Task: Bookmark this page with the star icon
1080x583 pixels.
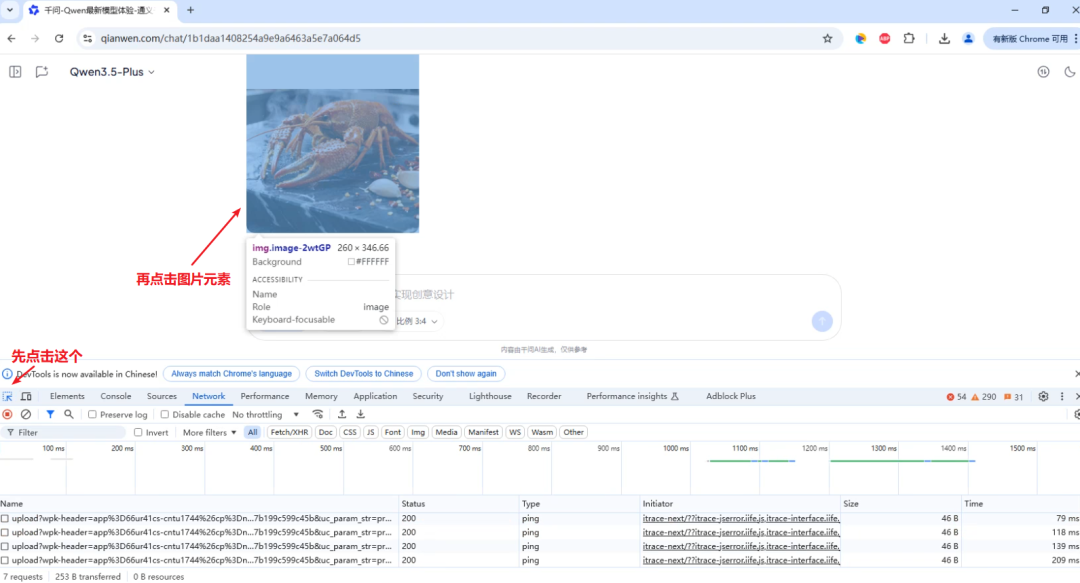Action: [827, 39]
